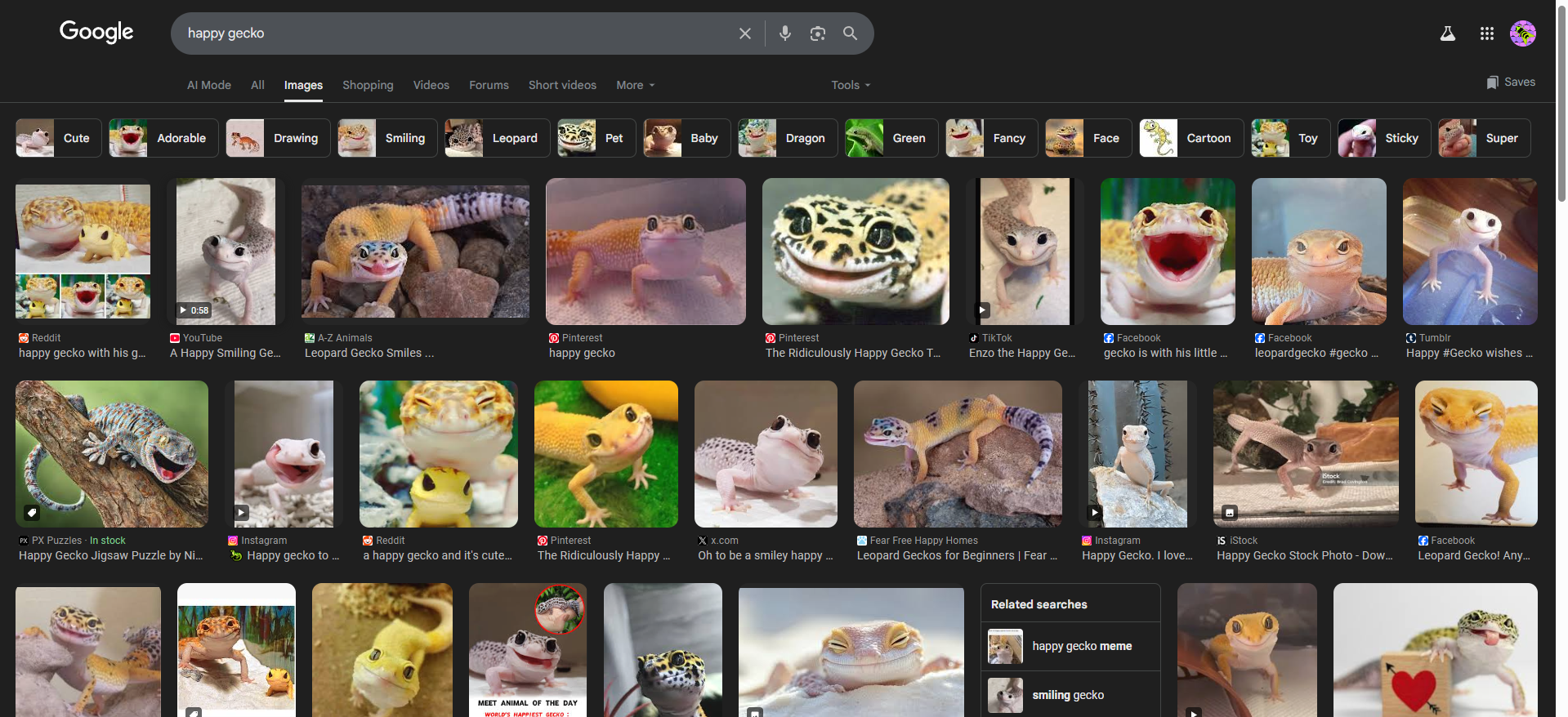Image resolution: width=1568 pixels, height=717 pixels.
Task: Select the AI Mode tab
Action: tap(208, 85)
